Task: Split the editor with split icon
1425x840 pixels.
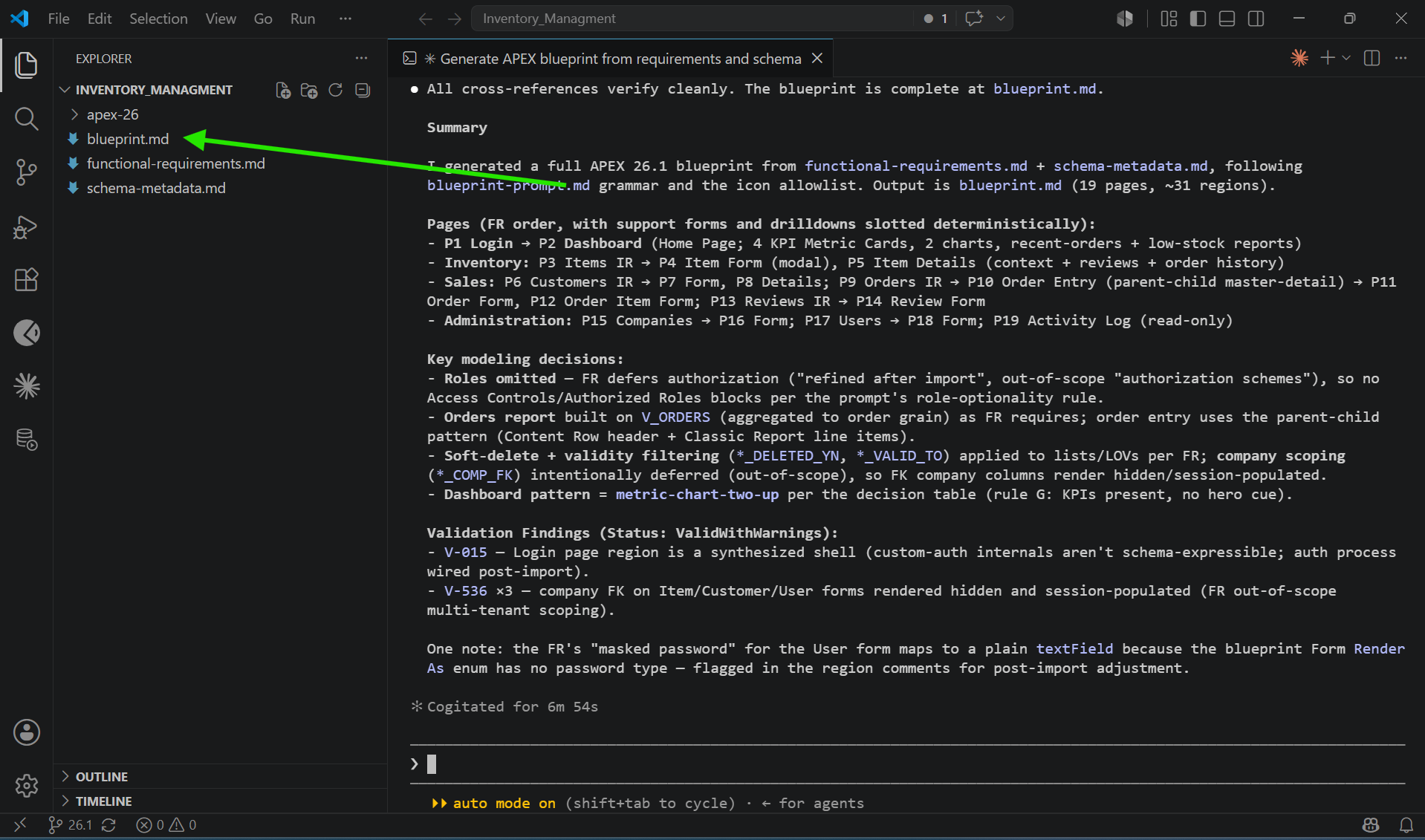Action: (x=1372, y=58)
